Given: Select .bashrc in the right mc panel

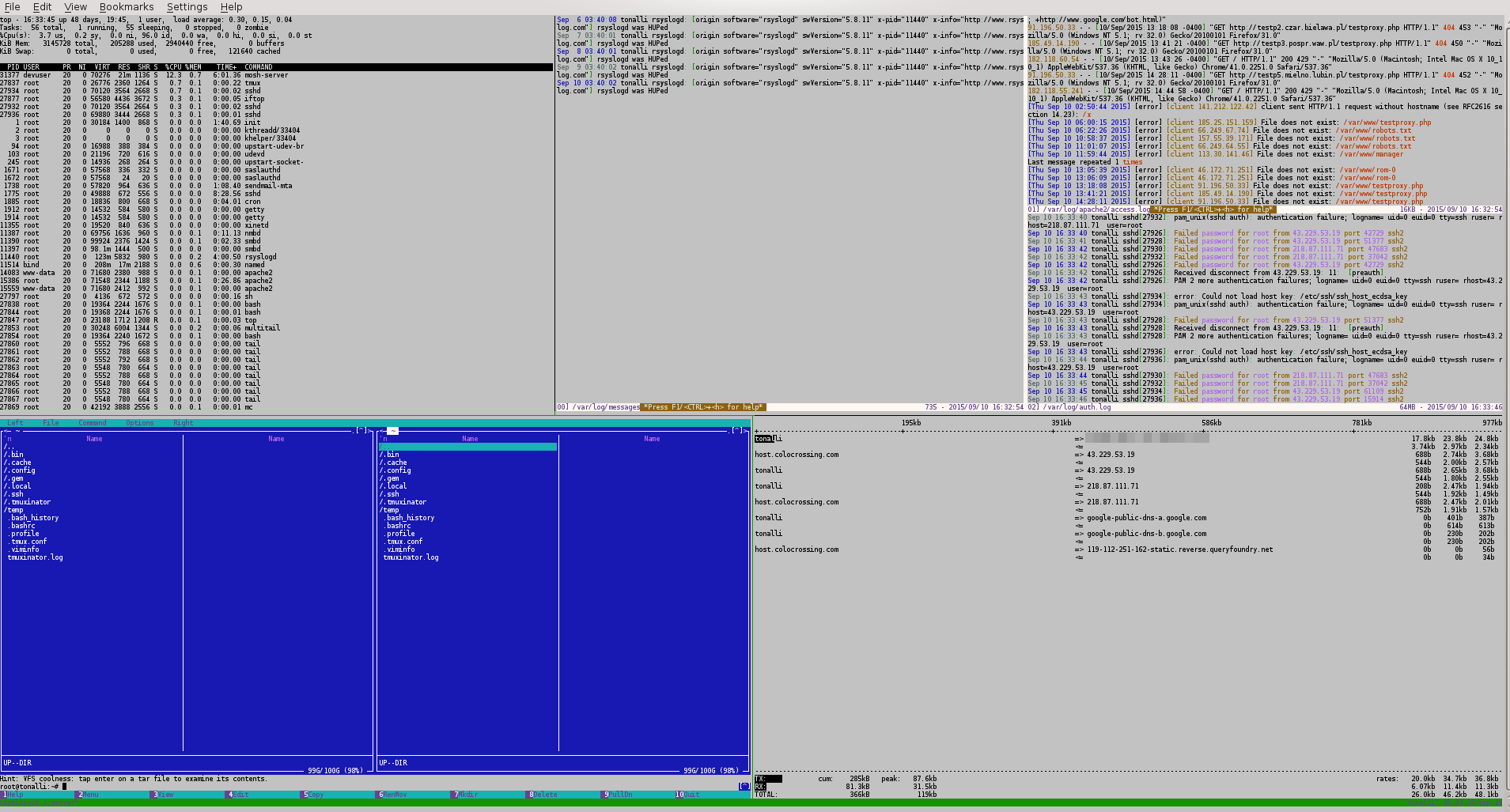Looking at the screenshot, I should [x=398, y=526].
